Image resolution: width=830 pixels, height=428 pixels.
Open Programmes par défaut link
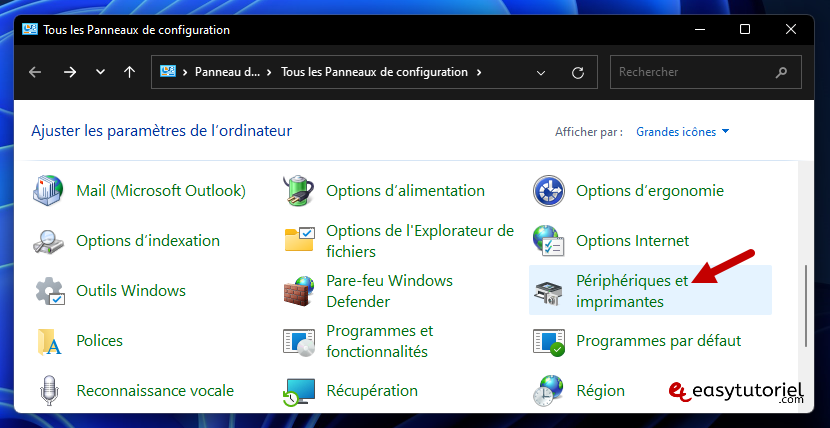658,341
